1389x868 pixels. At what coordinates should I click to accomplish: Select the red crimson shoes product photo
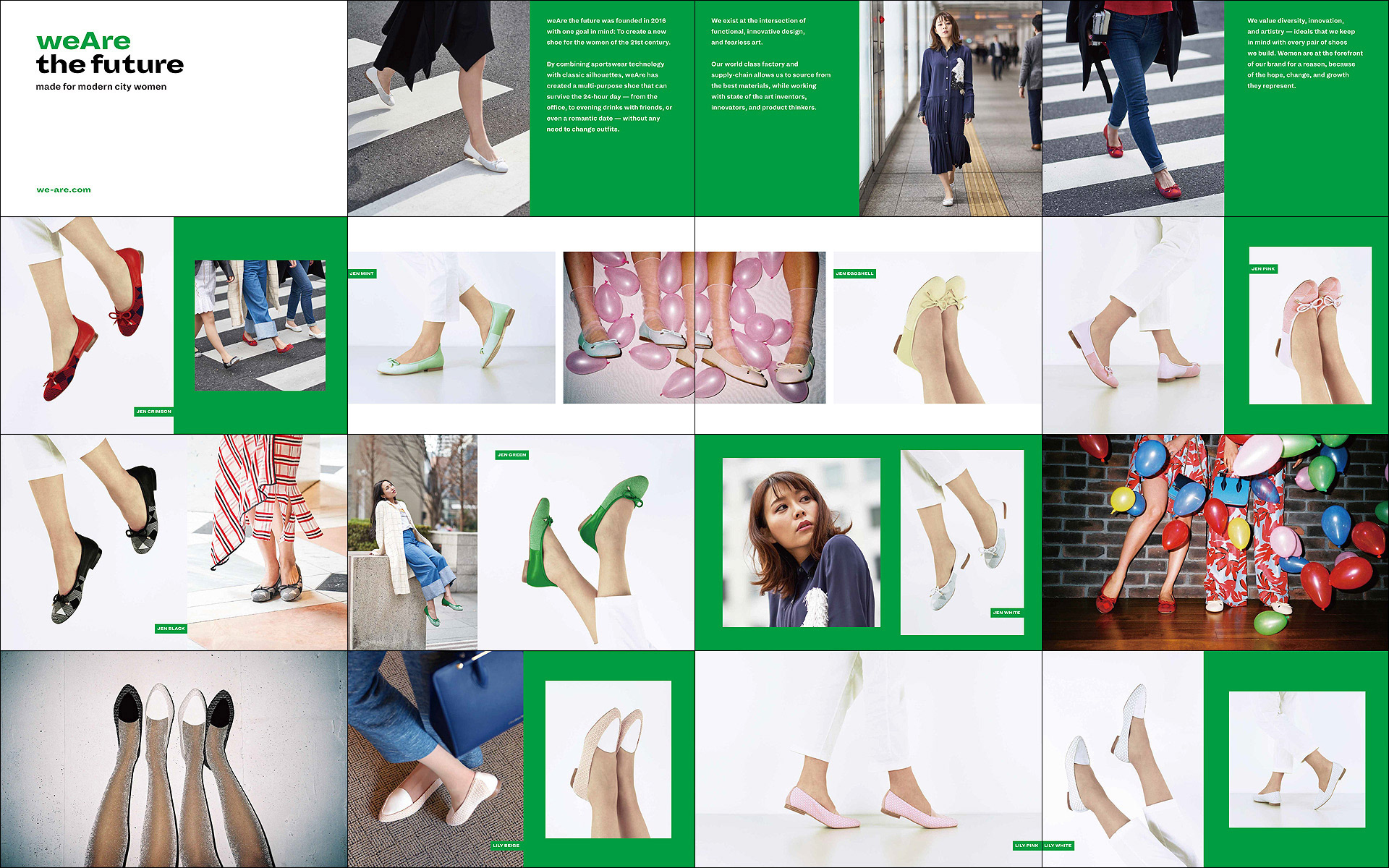coord(87,325)
